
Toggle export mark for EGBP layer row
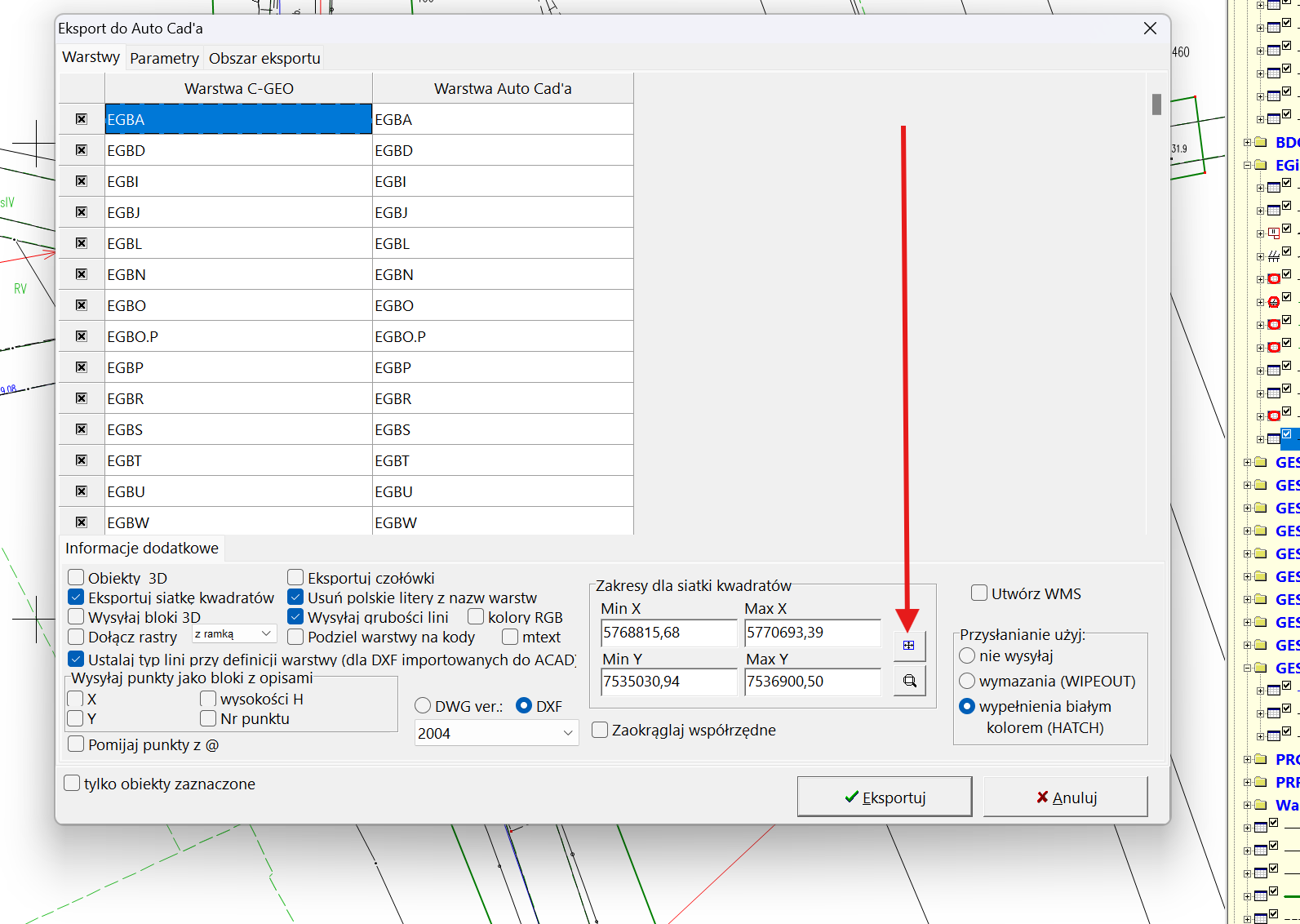click(82, 367)
